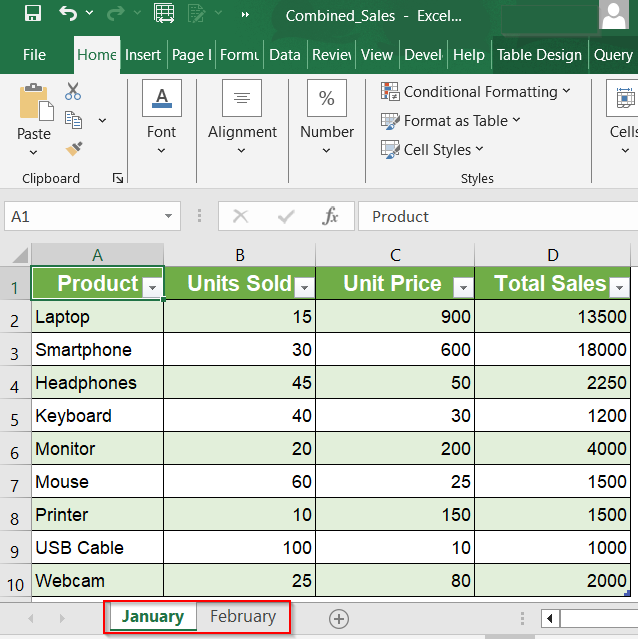Open the Cell Styles menu
Screen dimensions: 638x639
click(432, 150)
